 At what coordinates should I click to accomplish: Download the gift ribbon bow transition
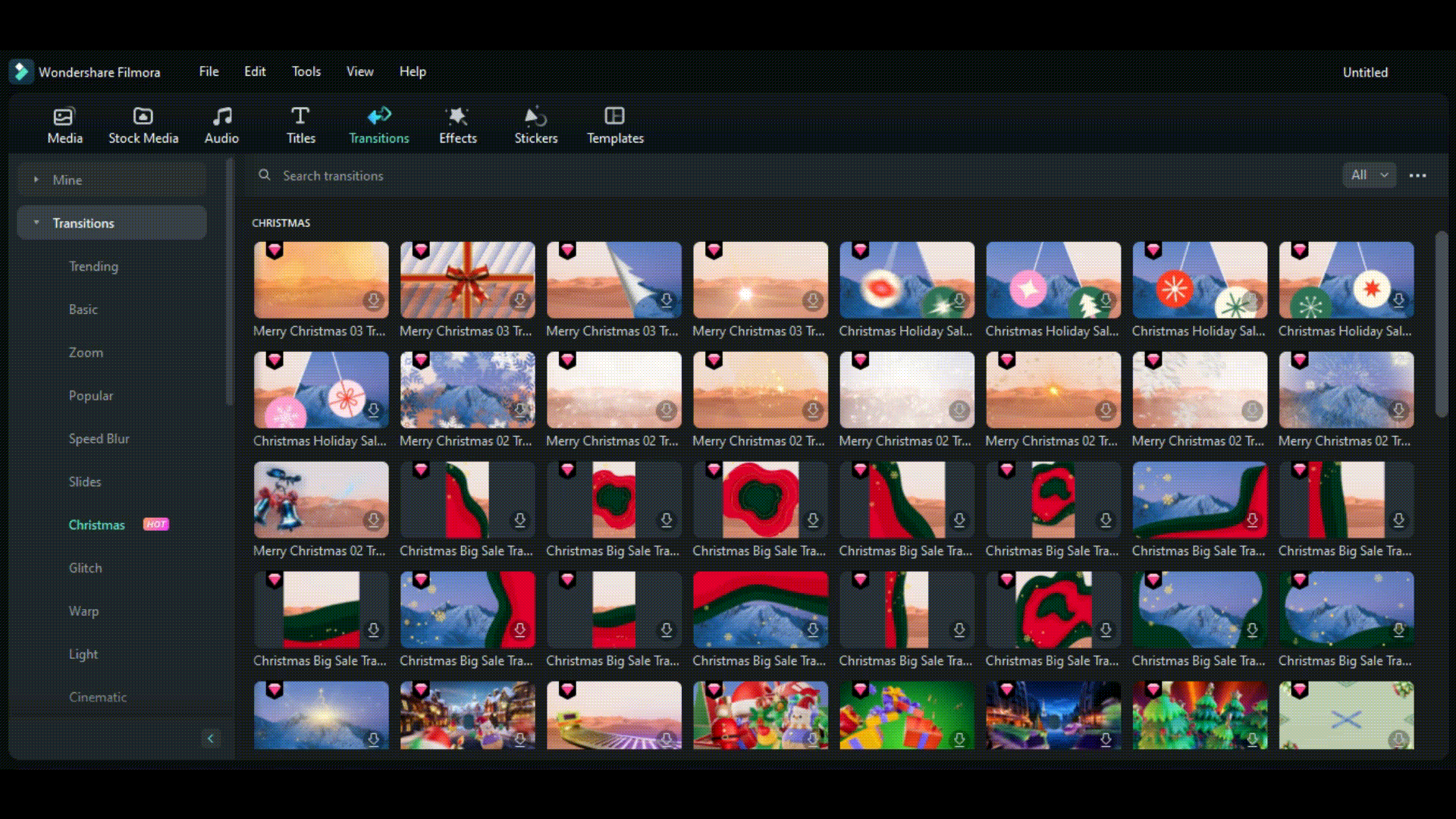pyautogui.click(x=519, y=300)
